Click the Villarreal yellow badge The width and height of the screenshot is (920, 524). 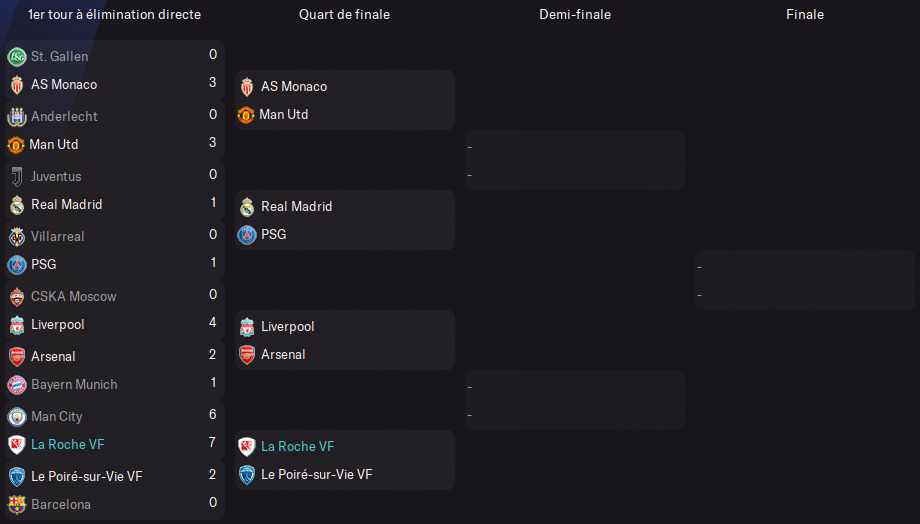tap(16, 237)
